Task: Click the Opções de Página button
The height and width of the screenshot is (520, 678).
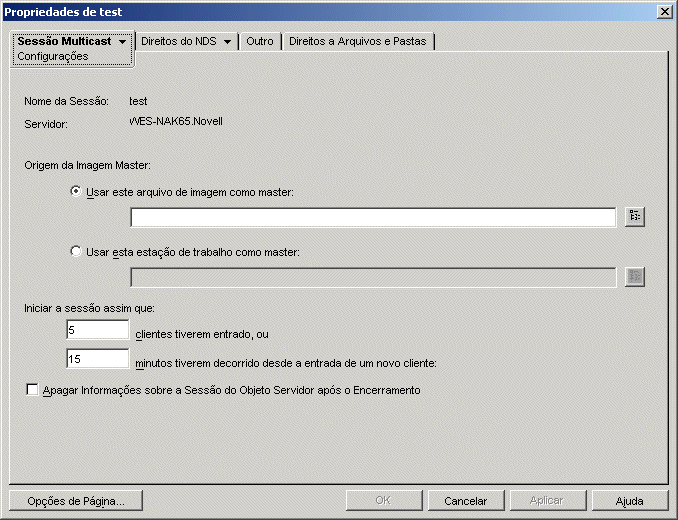Action: (x=76, y=501)
